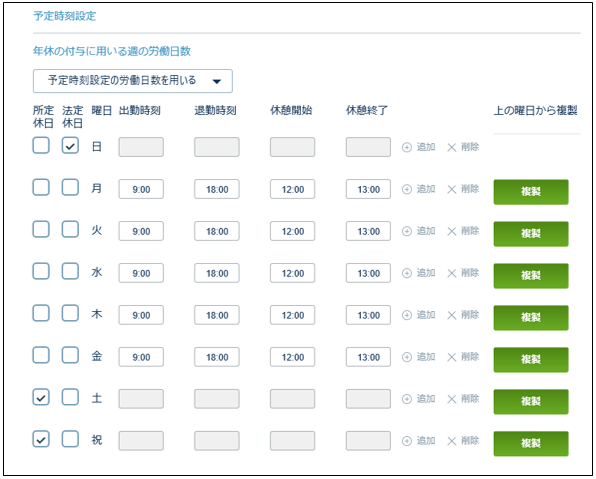The image size is (596, 479).
Task: Click the 複製 button for 土 row
Action: (x=531, y=401)
